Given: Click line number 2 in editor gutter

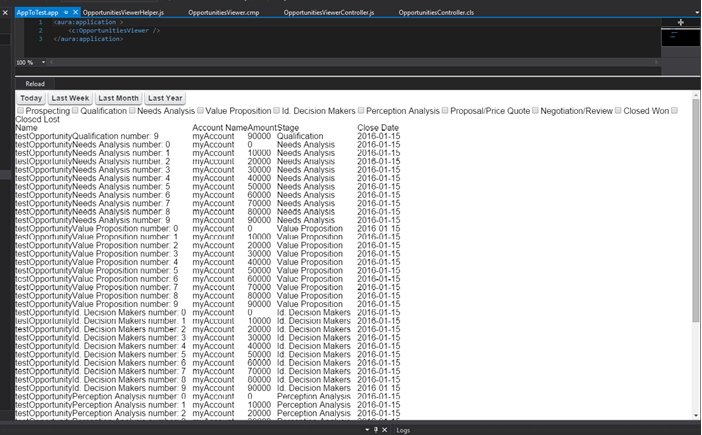Looking at the screenshot, I should point(40,30).
